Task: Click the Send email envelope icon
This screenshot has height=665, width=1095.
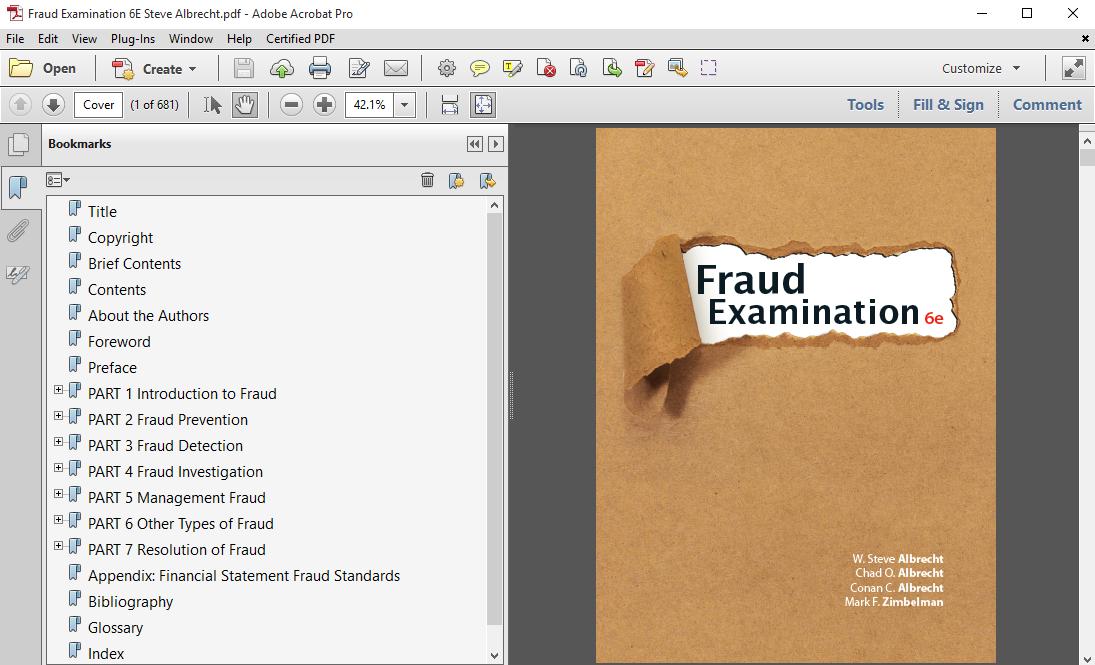Action: [x=396, y=68]
